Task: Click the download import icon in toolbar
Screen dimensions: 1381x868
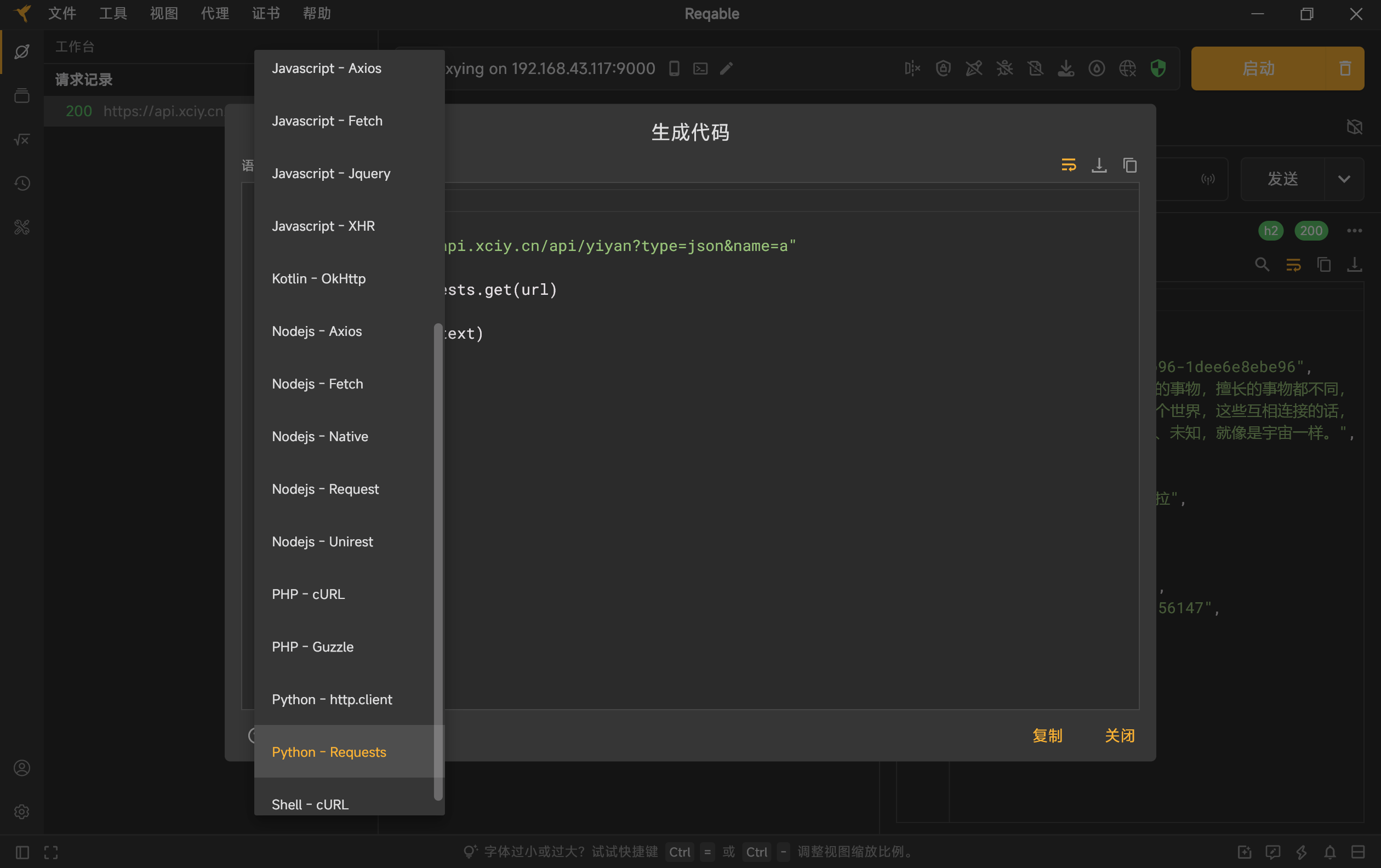Action: [x=1065, y=69]
